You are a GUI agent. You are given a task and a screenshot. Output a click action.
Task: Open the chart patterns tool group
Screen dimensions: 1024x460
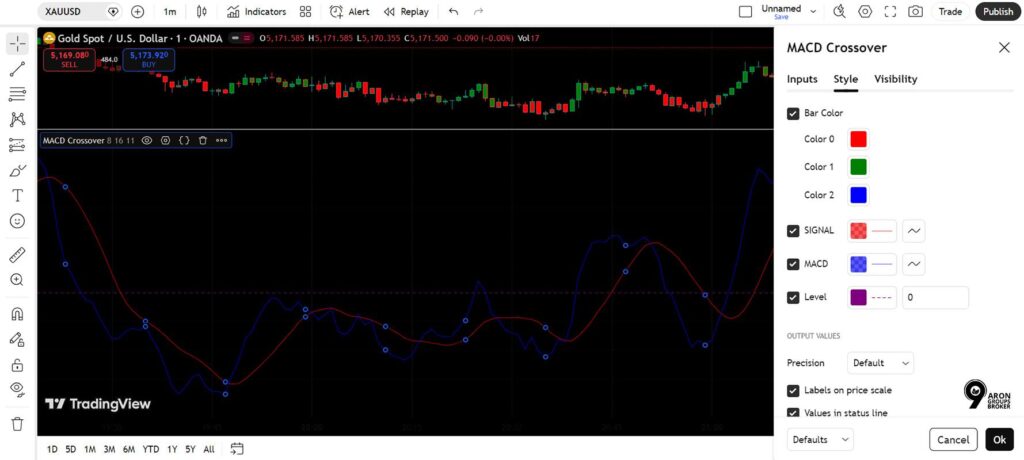coord(18,120)
